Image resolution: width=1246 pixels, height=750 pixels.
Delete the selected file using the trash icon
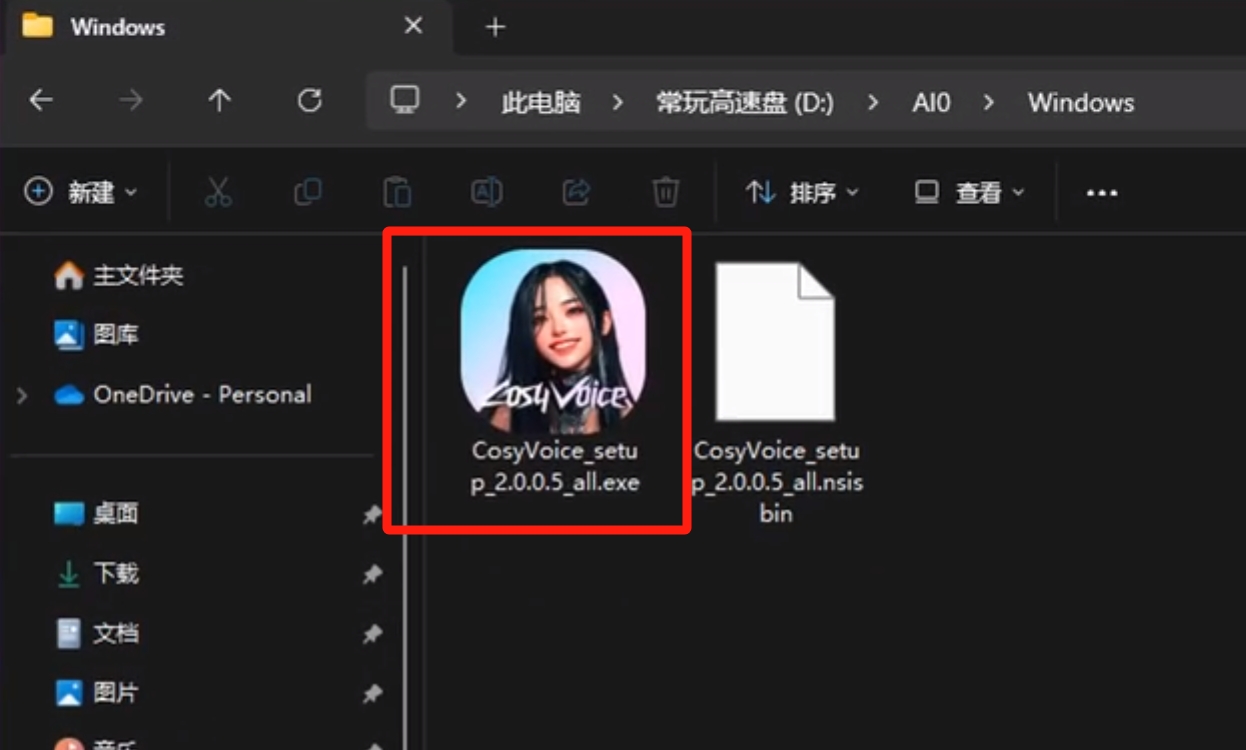tap(664, 192)
